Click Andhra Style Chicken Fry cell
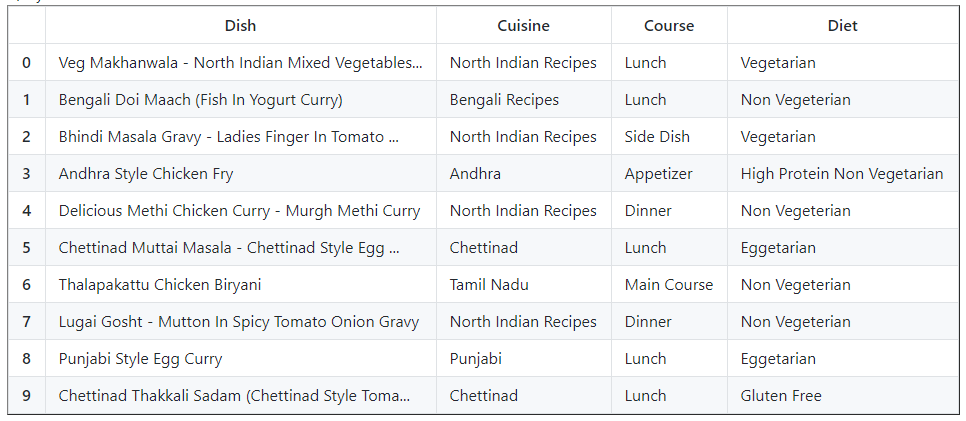The image size is (966, 421). [146, 174]
